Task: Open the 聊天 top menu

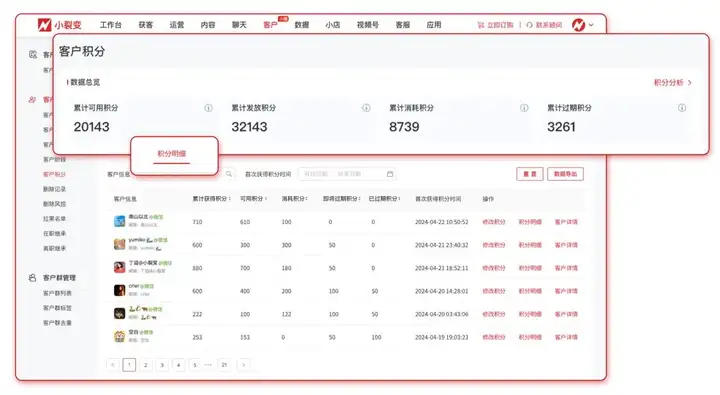Action: (x=239, y=25)
